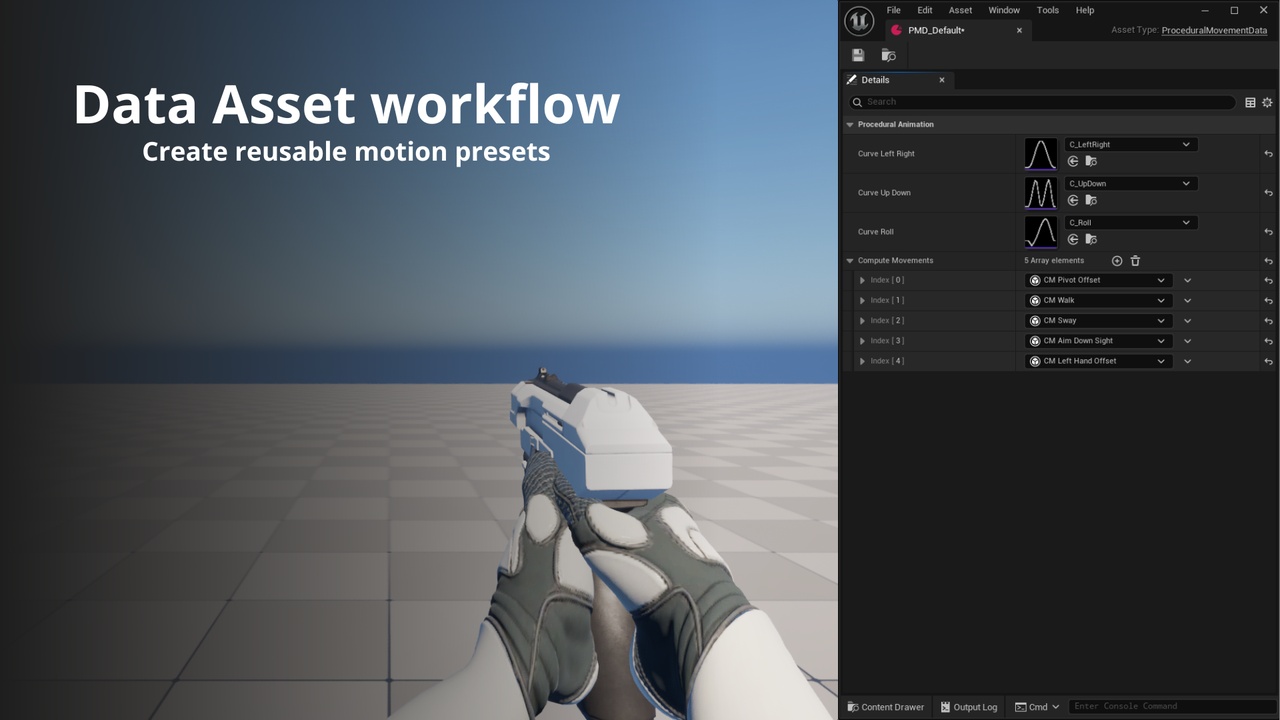Viewport: 1280px width, 720px height.
Task: Open CM Sway class dropdown
Action: pyautogui.click(x=1098, y=321)
